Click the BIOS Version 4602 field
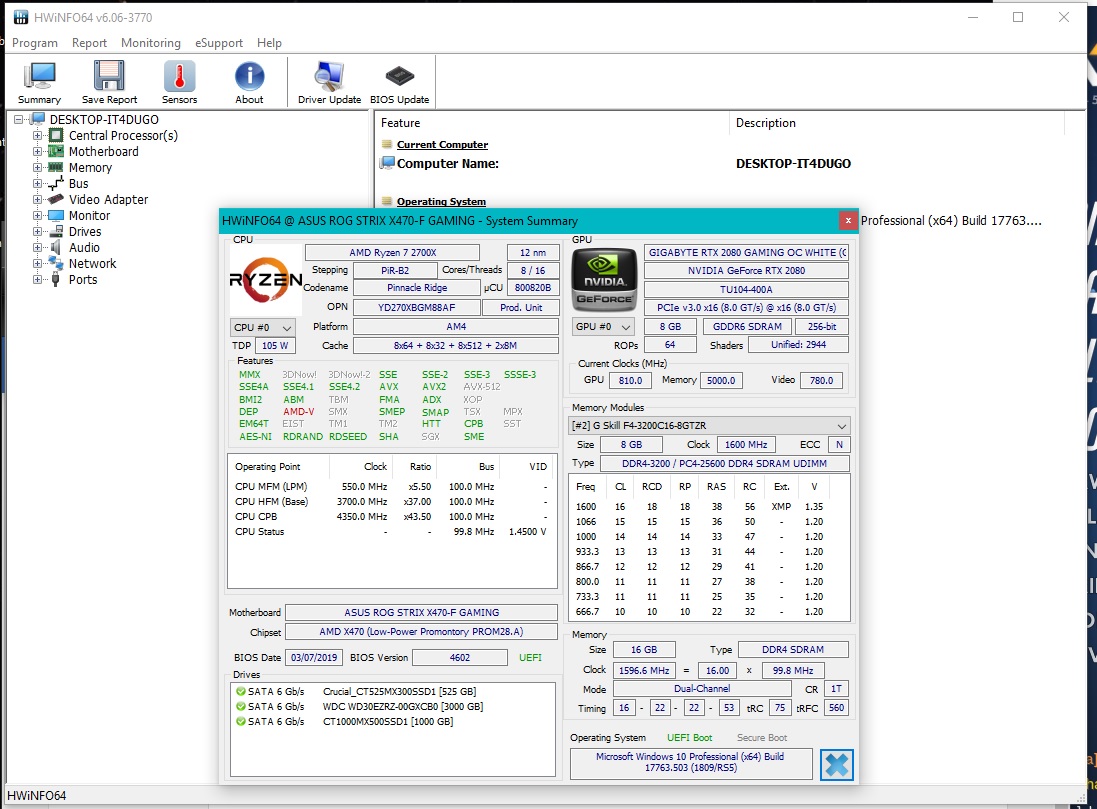1097x809 pixels. pos(460,658)
